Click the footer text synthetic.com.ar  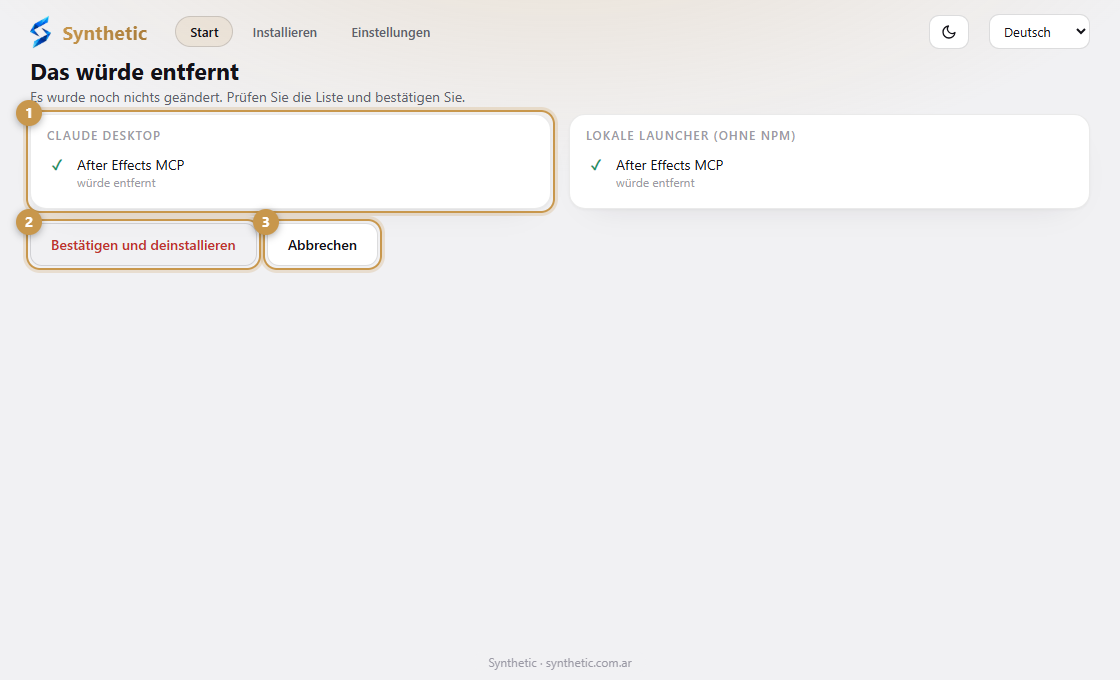tap(589, 663)
